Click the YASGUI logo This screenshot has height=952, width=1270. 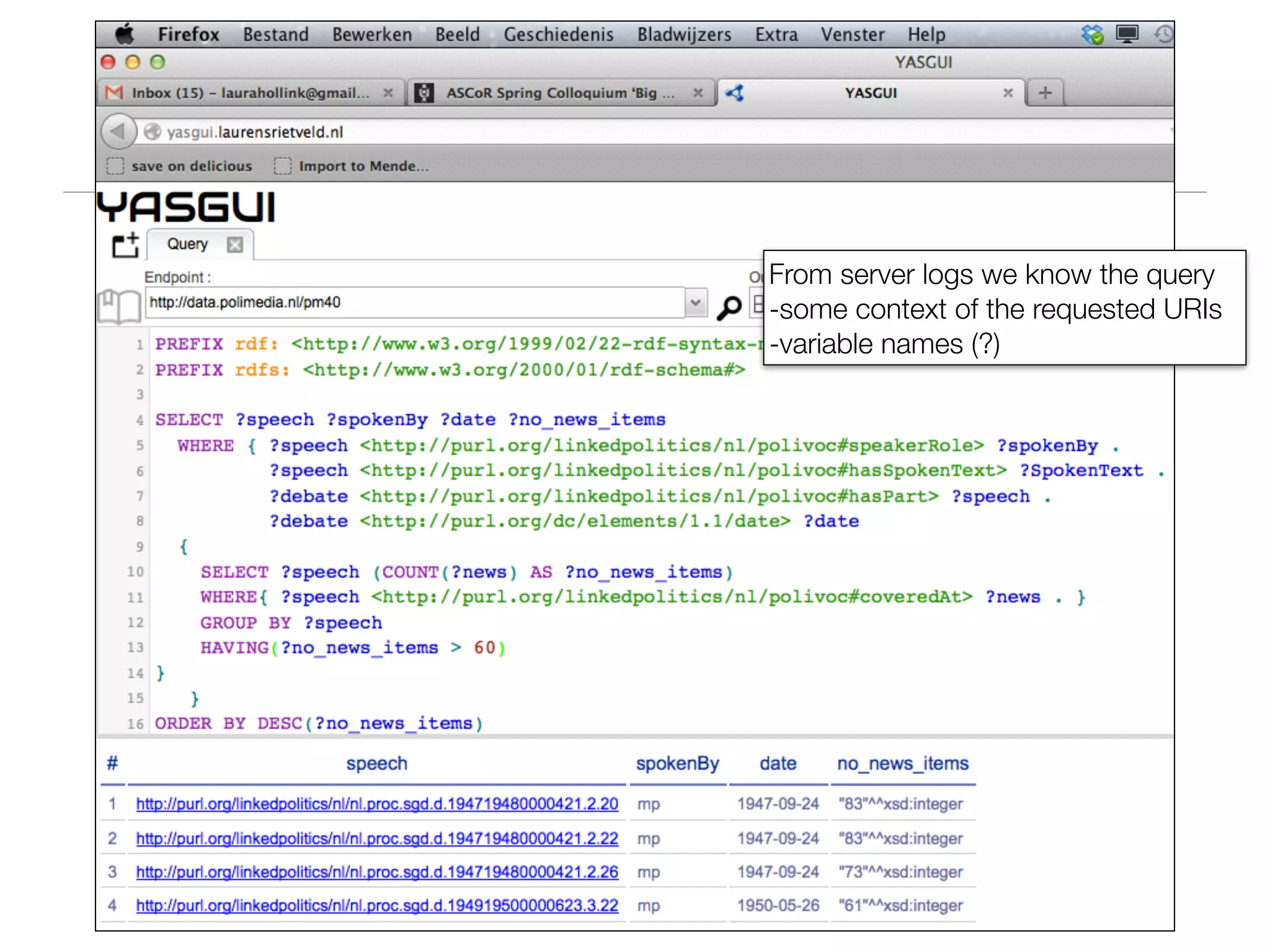186,207
